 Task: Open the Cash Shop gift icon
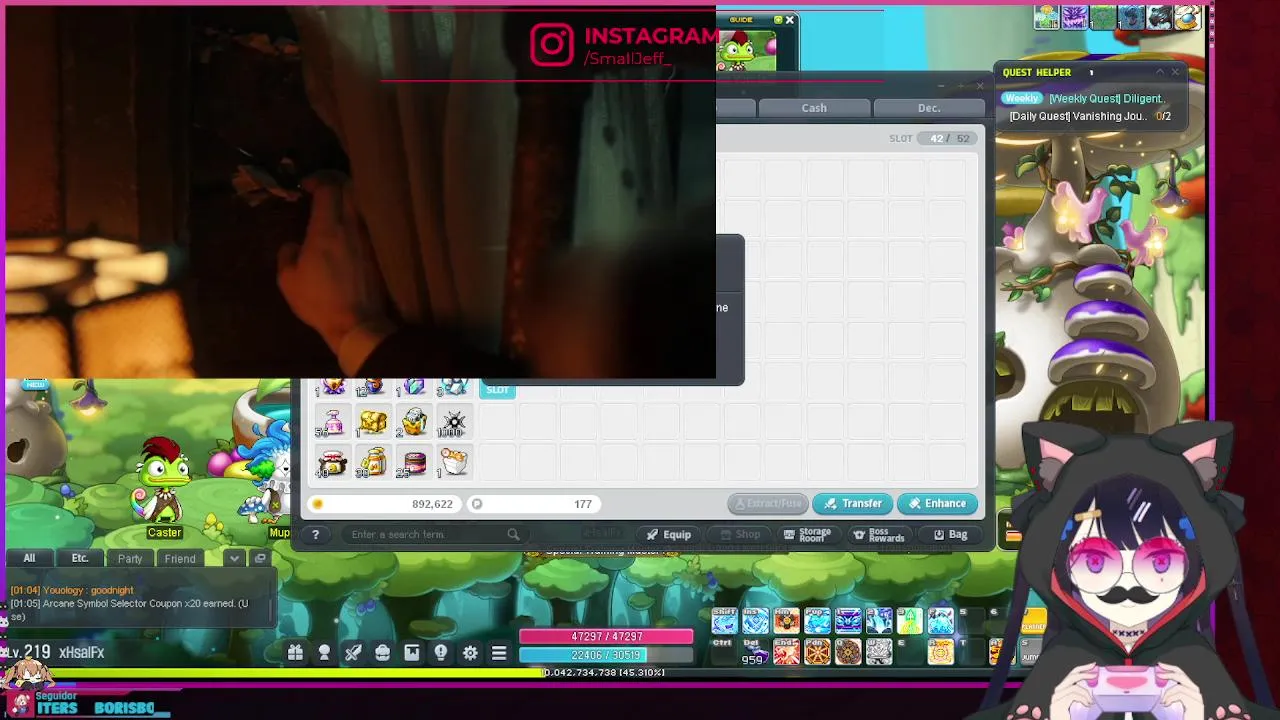[295, 653]
